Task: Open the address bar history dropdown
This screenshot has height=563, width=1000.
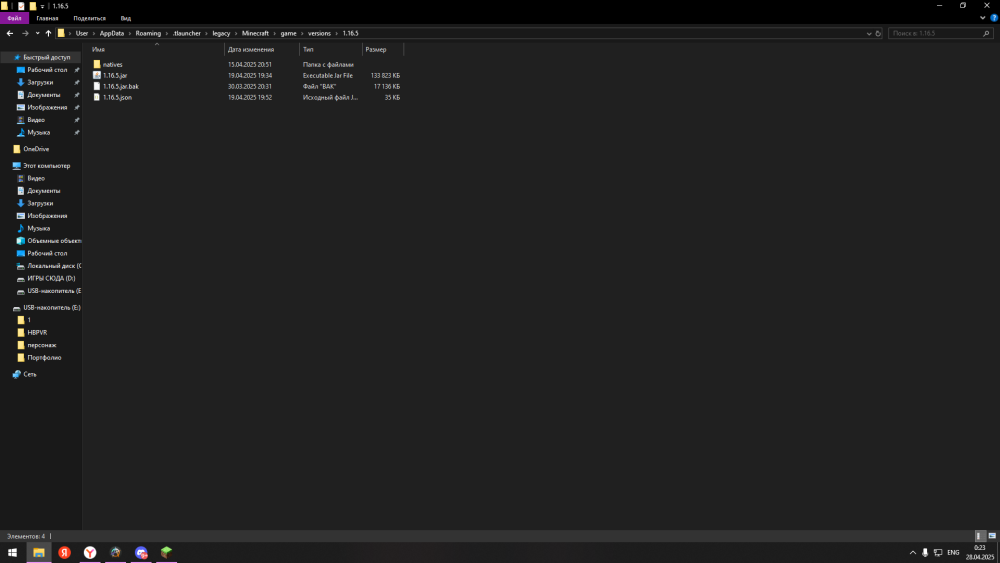Action: click(869, 33)
